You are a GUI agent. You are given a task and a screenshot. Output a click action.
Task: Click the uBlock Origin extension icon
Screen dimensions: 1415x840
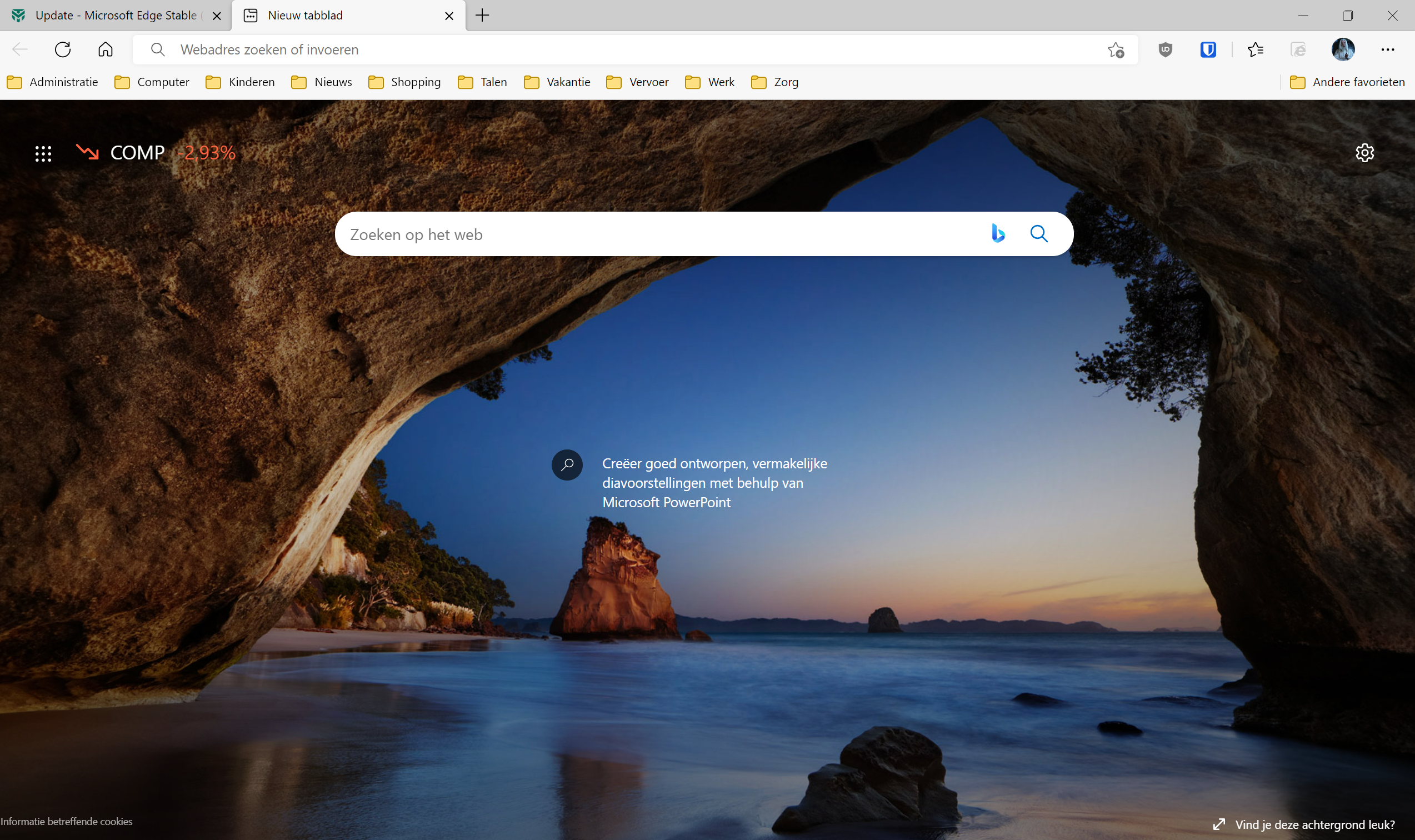pyautogui.click(x=1165, y=50)
